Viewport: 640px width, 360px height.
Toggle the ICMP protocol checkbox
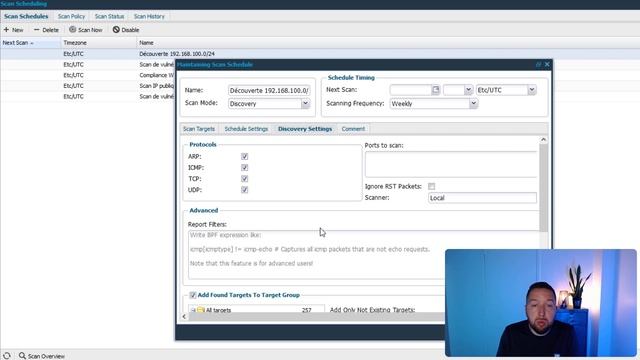coord(244,167)
